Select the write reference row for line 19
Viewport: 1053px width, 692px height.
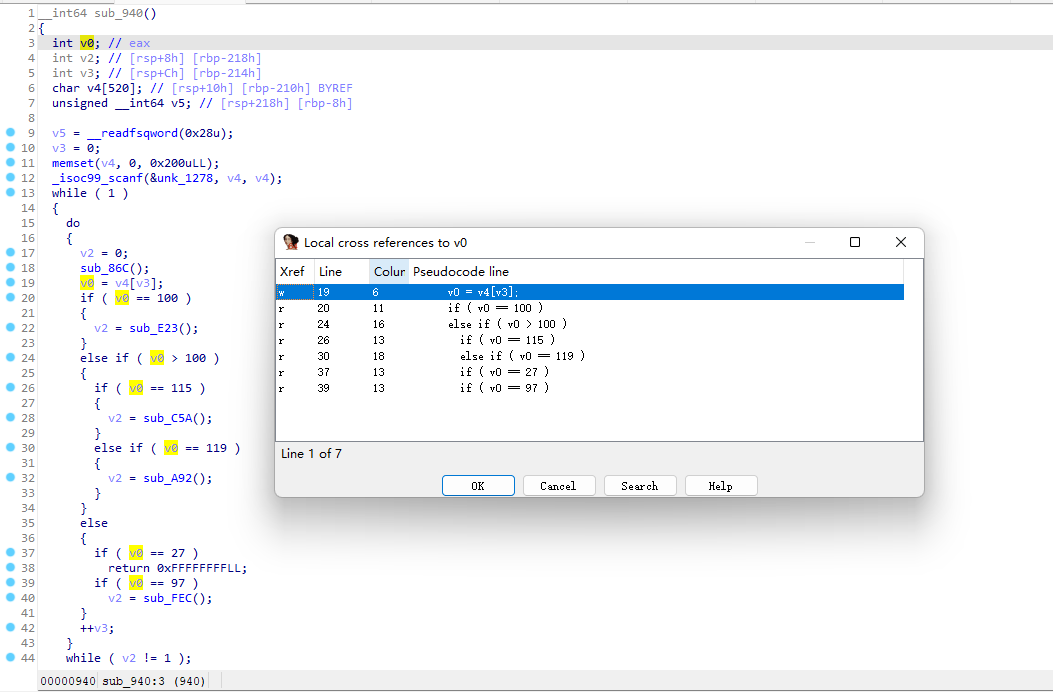(x=500, y=291)
